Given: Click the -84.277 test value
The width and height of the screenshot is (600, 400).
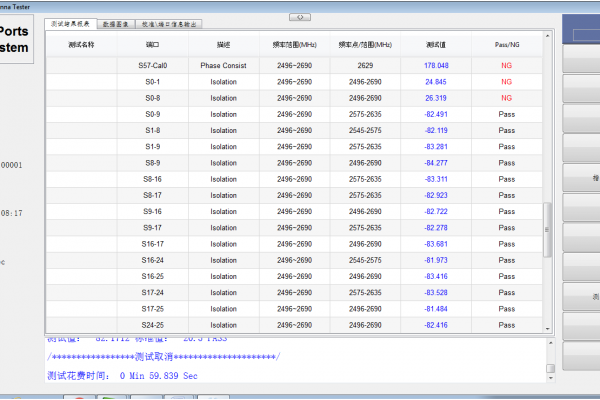Looking at the screenshot, I should click(436, 163).
